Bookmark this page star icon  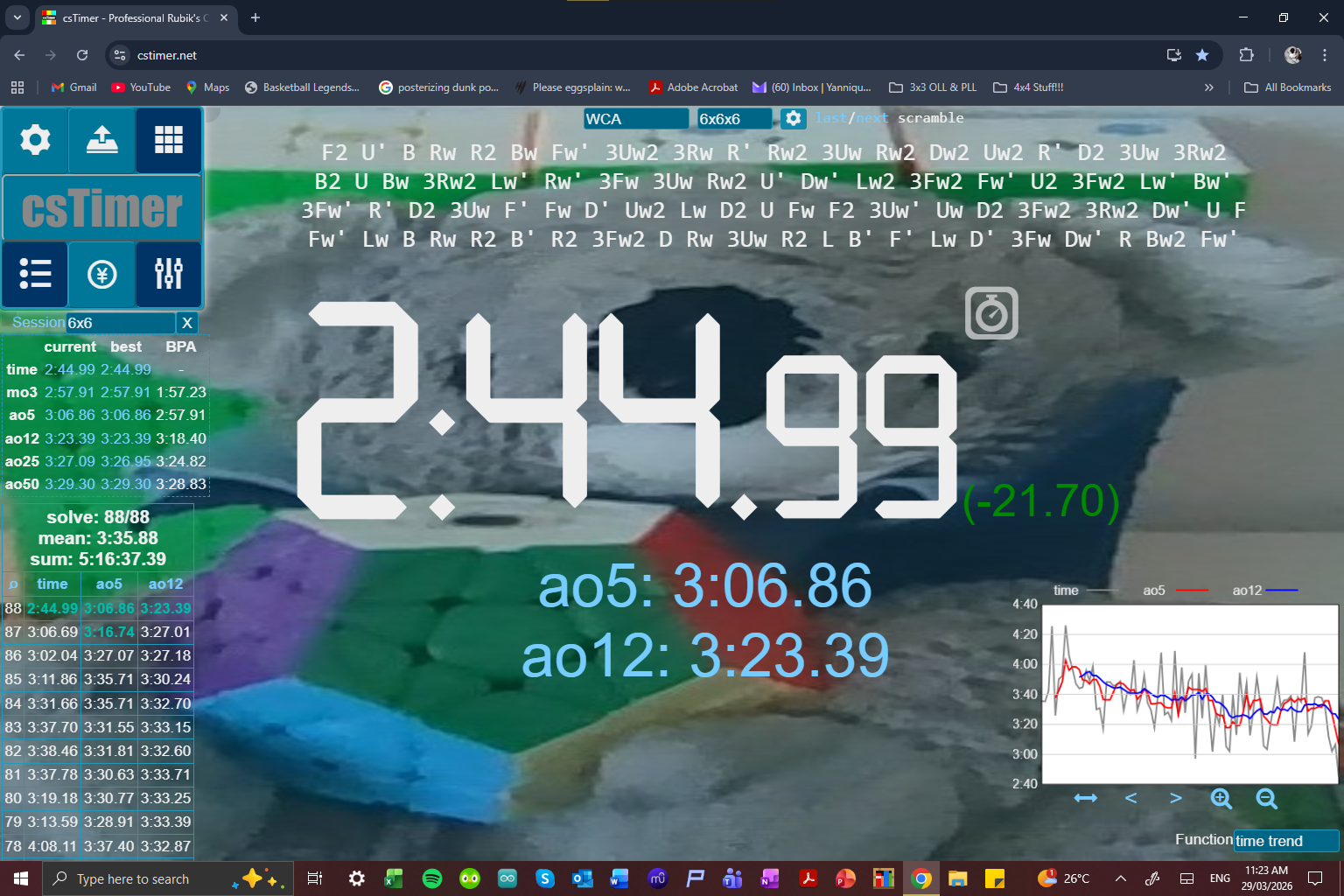[1202, 55]
